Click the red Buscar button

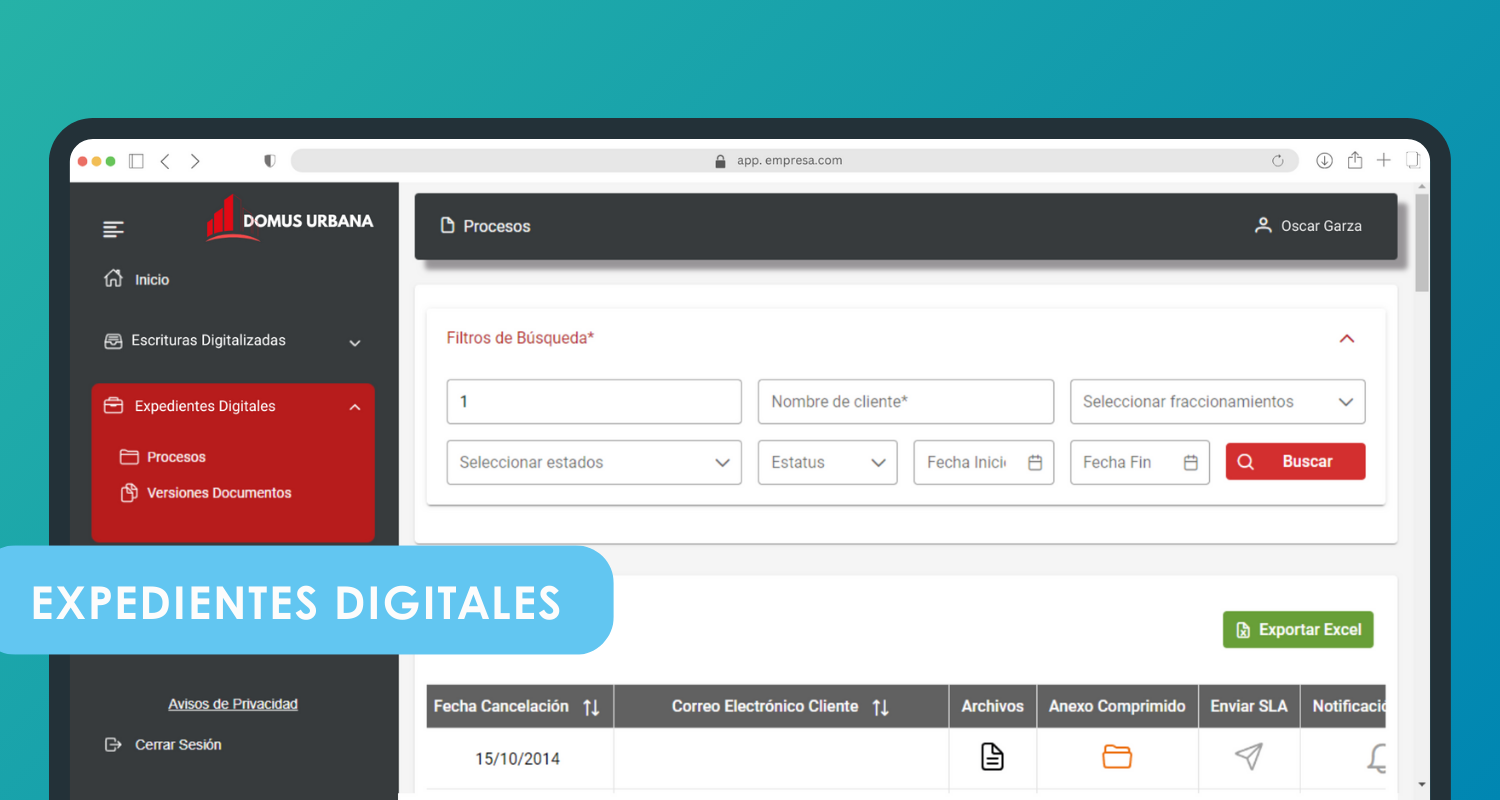point(1295,462)
